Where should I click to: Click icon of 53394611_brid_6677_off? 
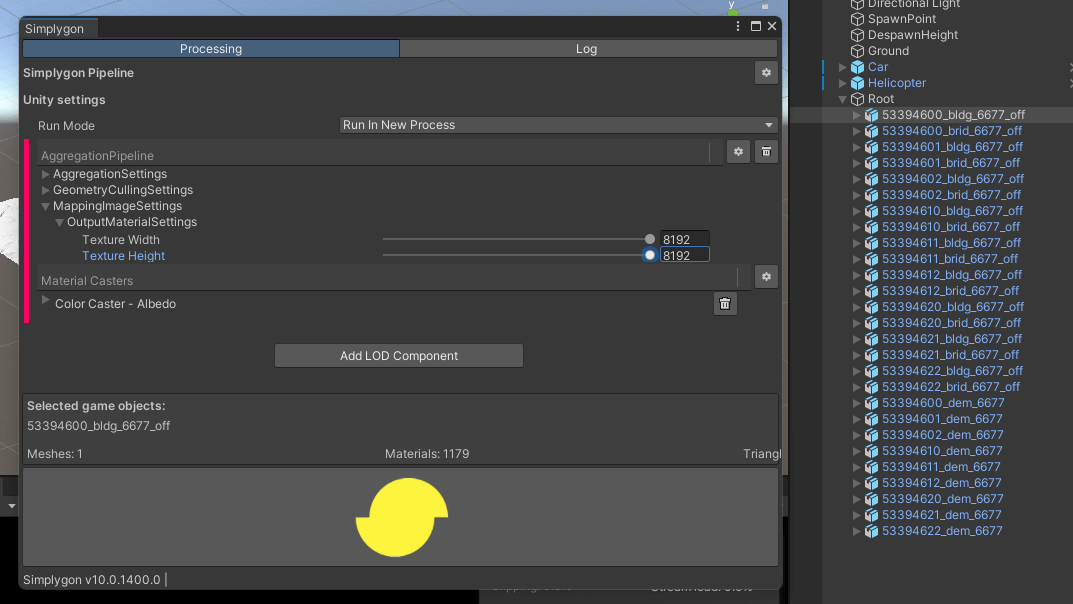click(x=871, y=259)
